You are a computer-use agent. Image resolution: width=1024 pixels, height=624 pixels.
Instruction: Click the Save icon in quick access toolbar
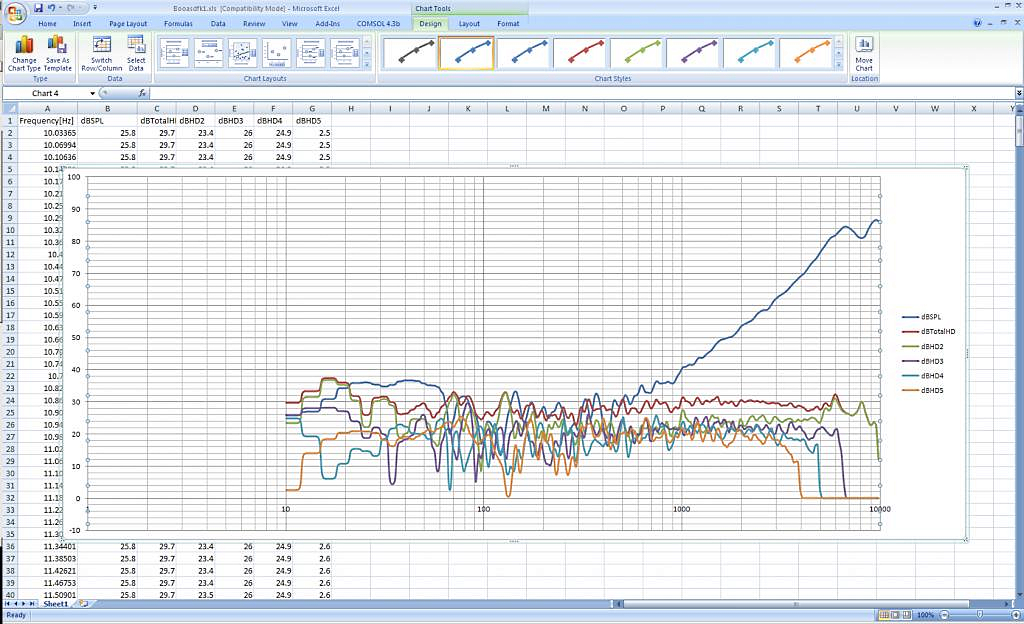(x=38, y=7)
